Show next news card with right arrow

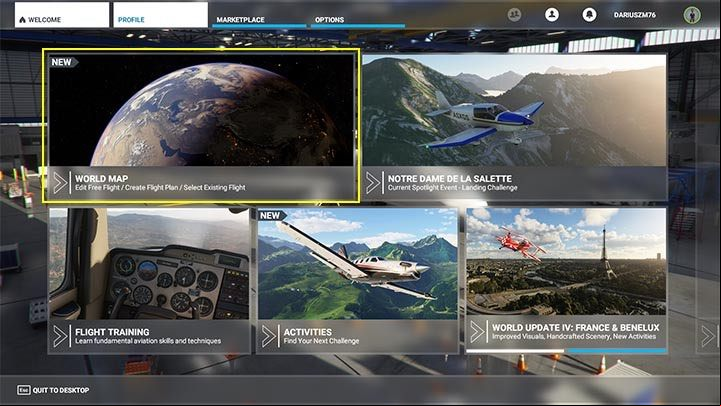point(708,336)
